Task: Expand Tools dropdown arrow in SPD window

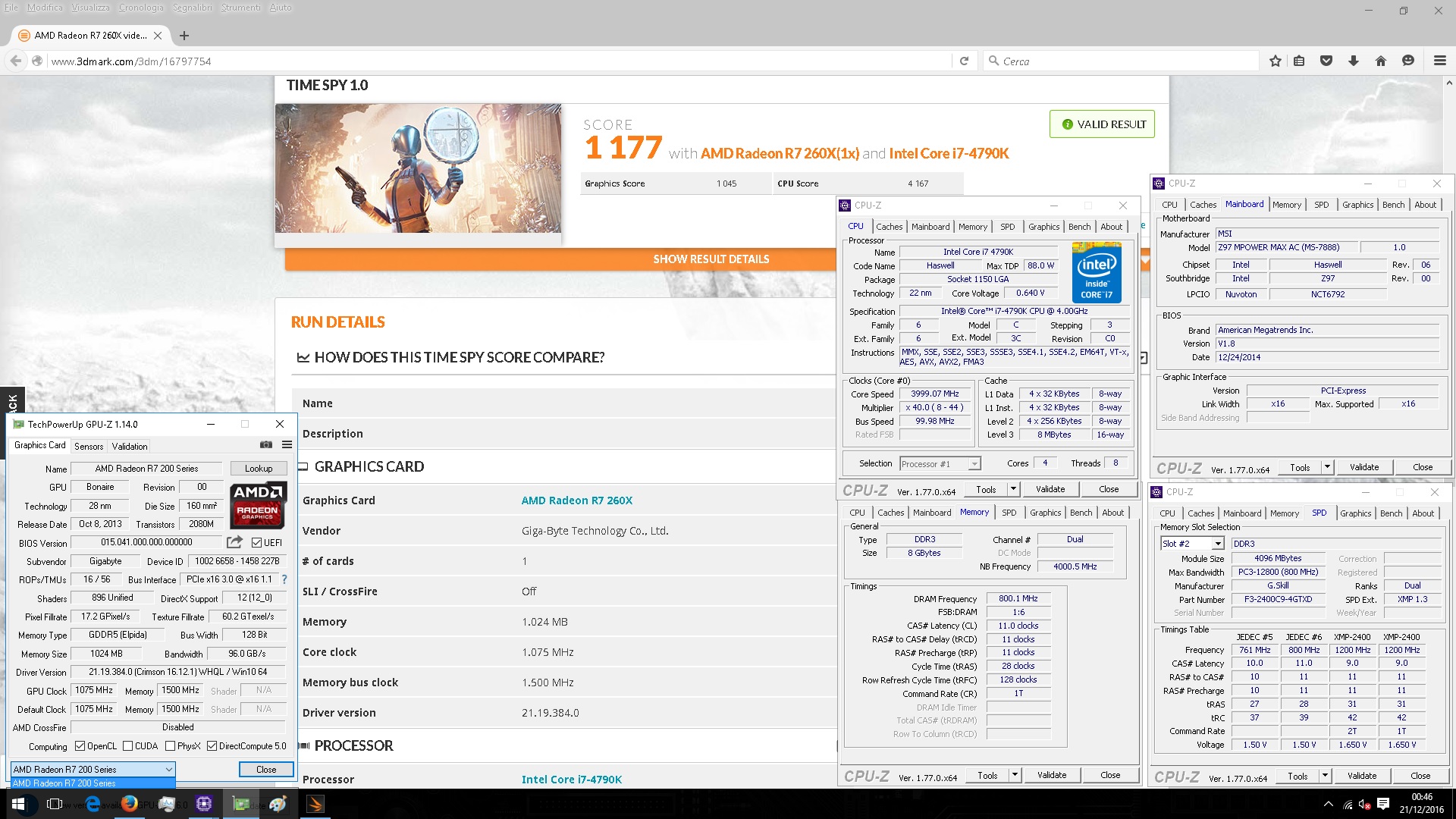Action: coord(1325,776)
